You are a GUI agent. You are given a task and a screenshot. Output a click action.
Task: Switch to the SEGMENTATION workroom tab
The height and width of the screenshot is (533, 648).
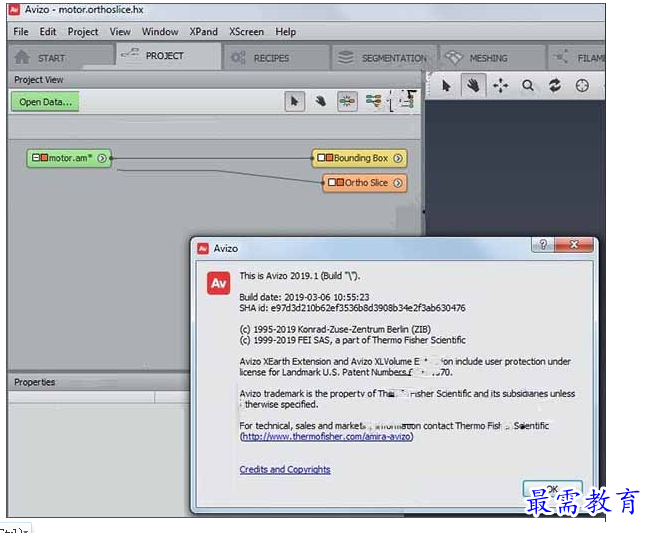coord(384,57)
